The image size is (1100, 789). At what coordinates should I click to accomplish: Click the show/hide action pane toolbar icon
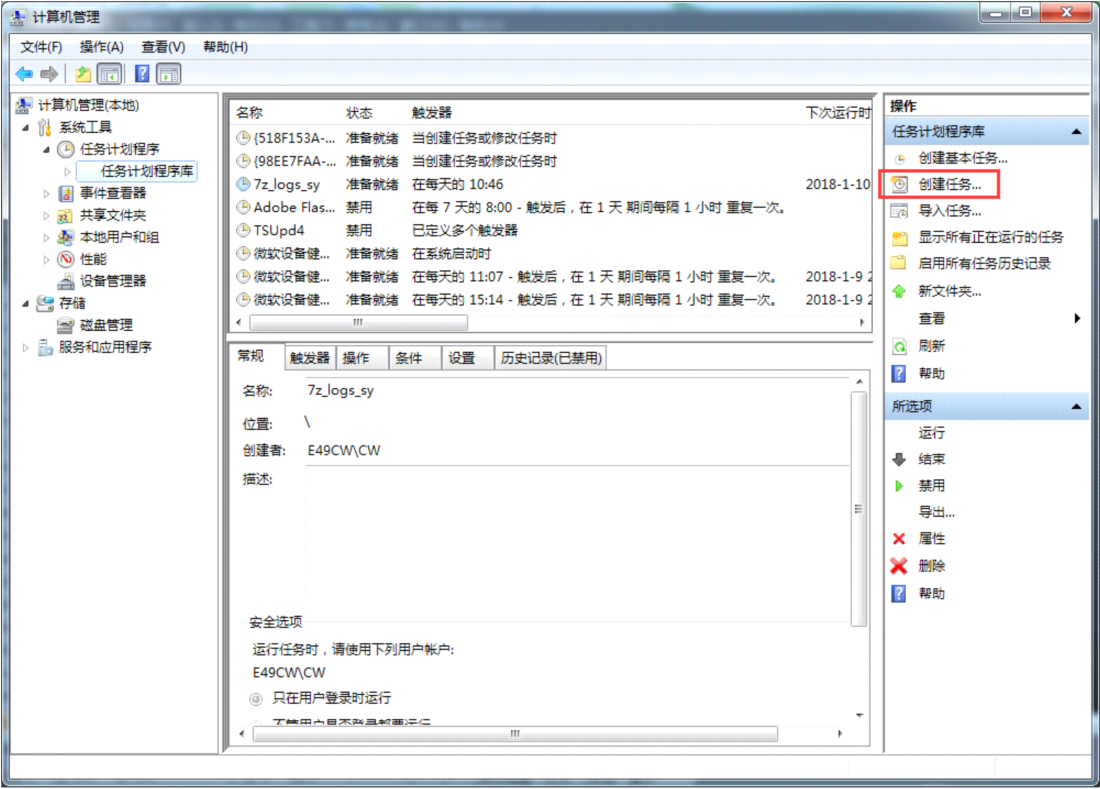[168, 74]
